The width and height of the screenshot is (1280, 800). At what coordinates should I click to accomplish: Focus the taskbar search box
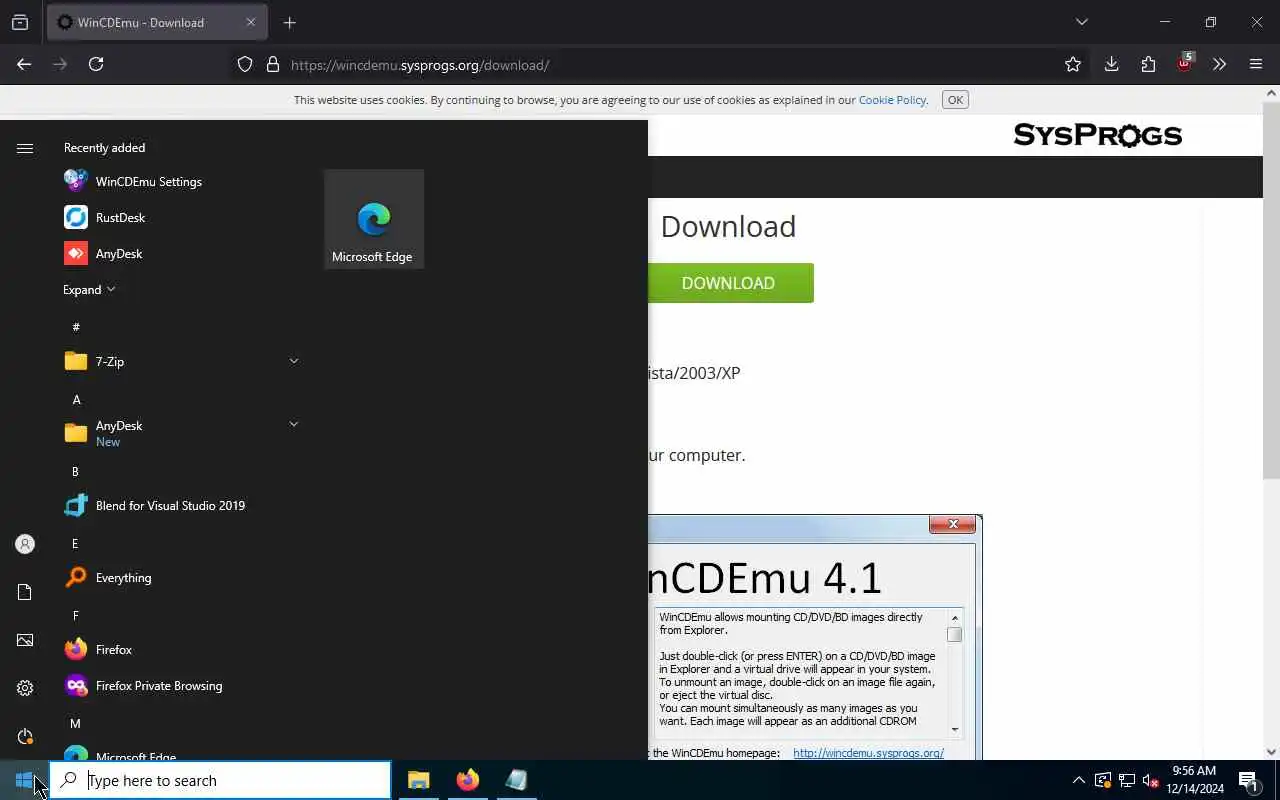pyautogui.click(x=220, y=780)
